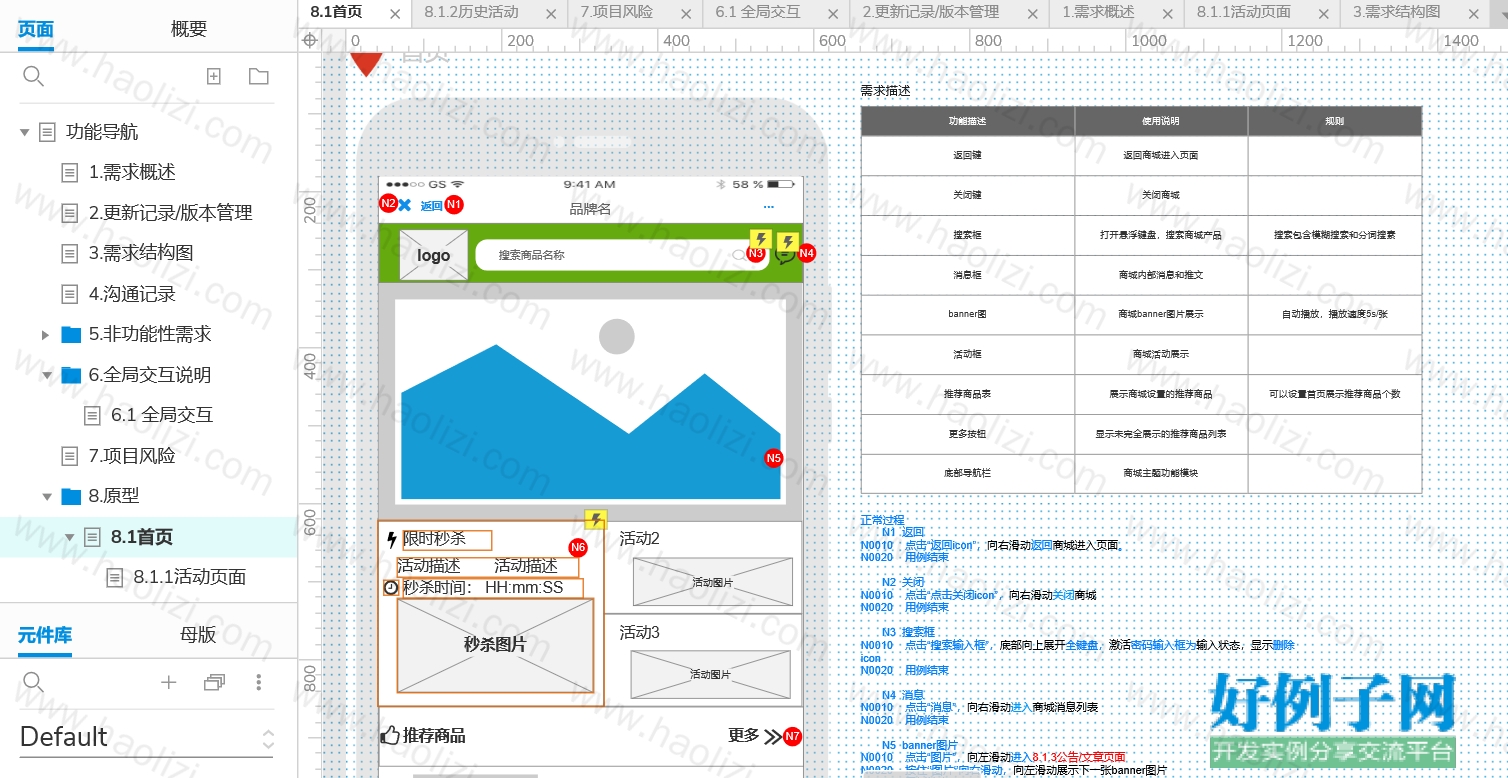Open the 母版 masters panel tab

(198, 634)
